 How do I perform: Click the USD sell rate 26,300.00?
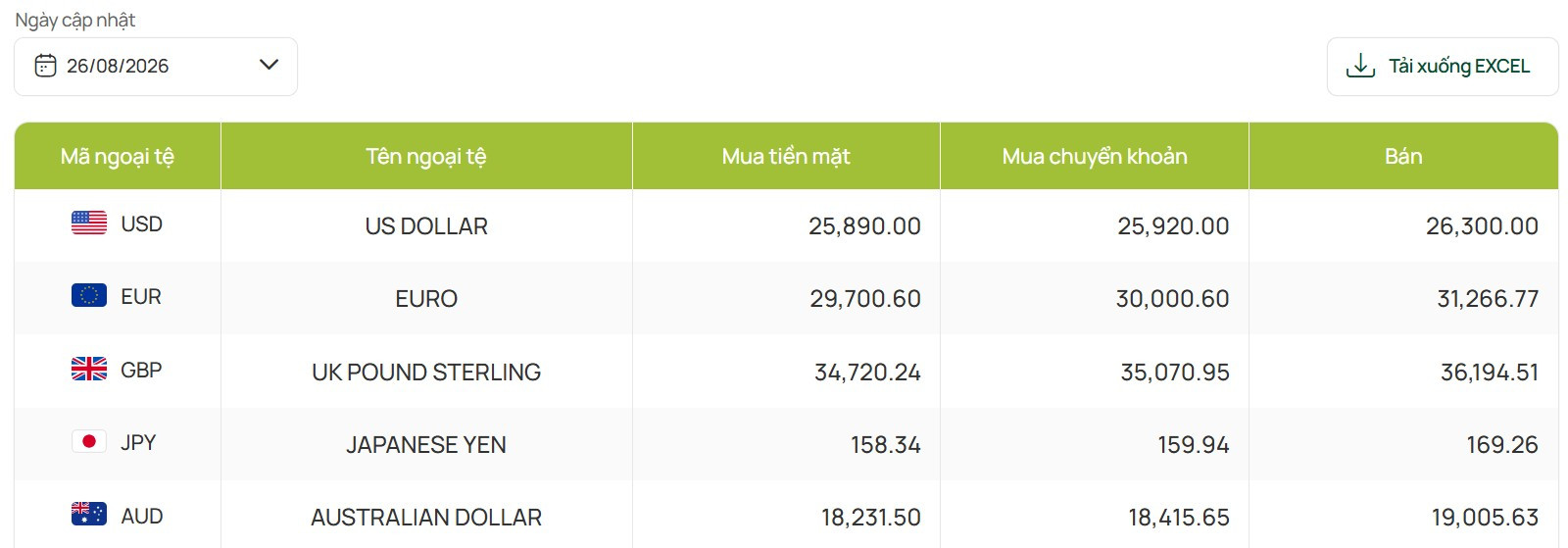[x=1482, y=226]
